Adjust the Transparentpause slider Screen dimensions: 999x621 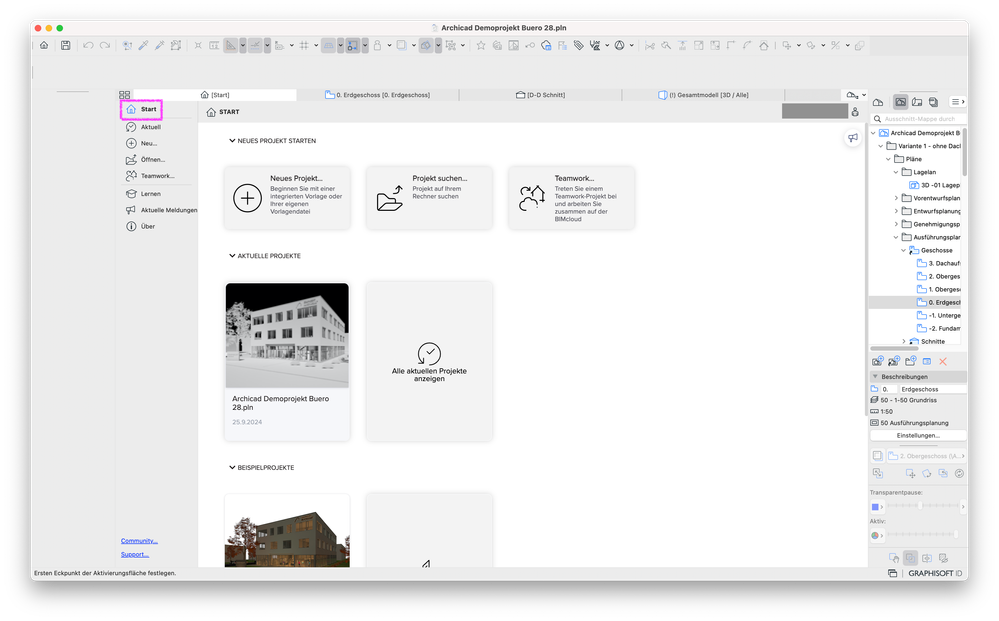[922, 506]
